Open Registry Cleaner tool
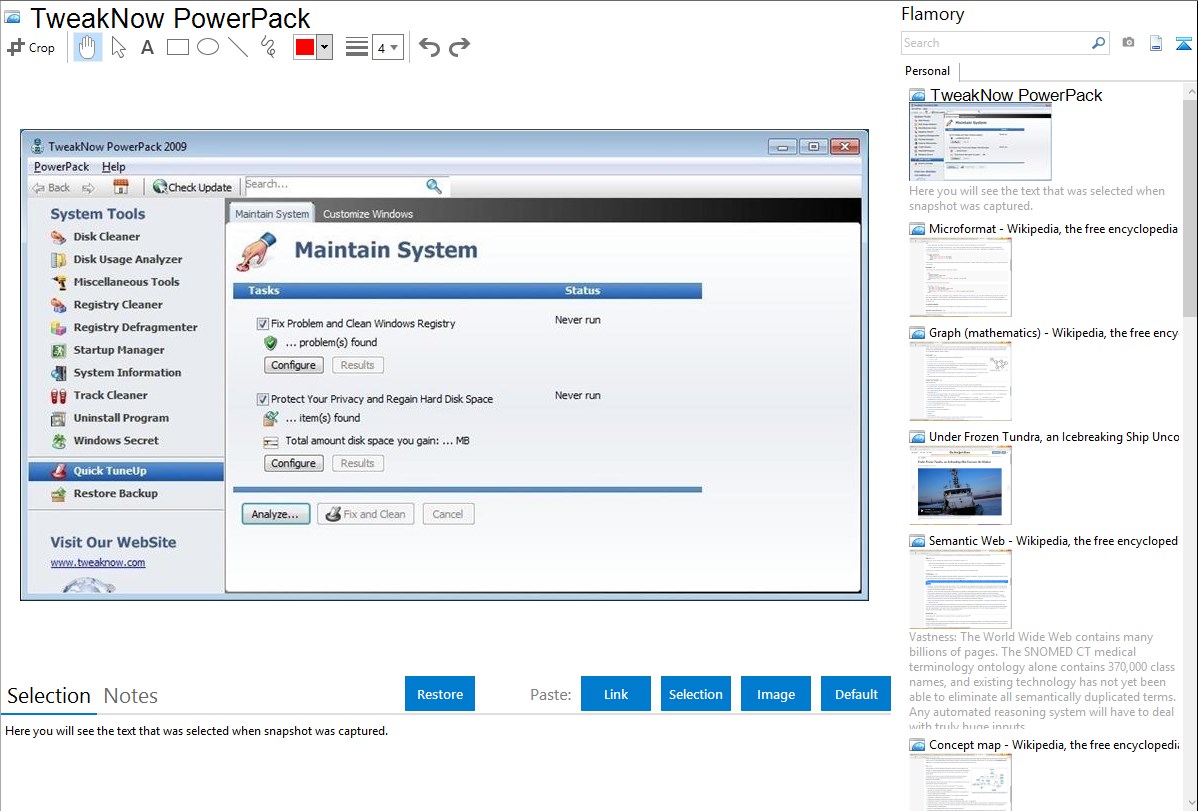This screenshot has width=1198, height=811. click(x=106, y=304)
